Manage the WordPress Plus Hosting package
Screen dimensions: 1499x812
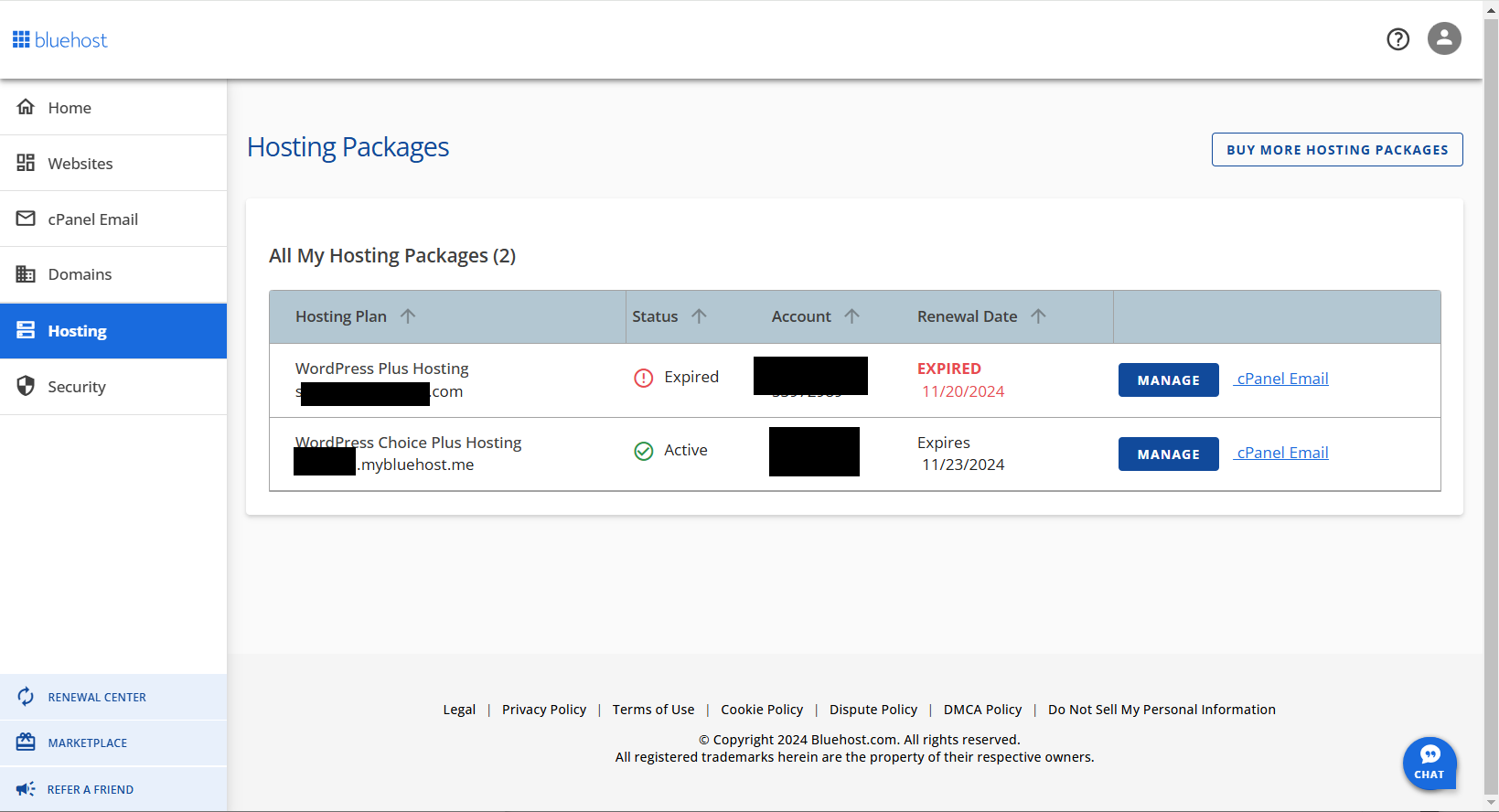1168,380
